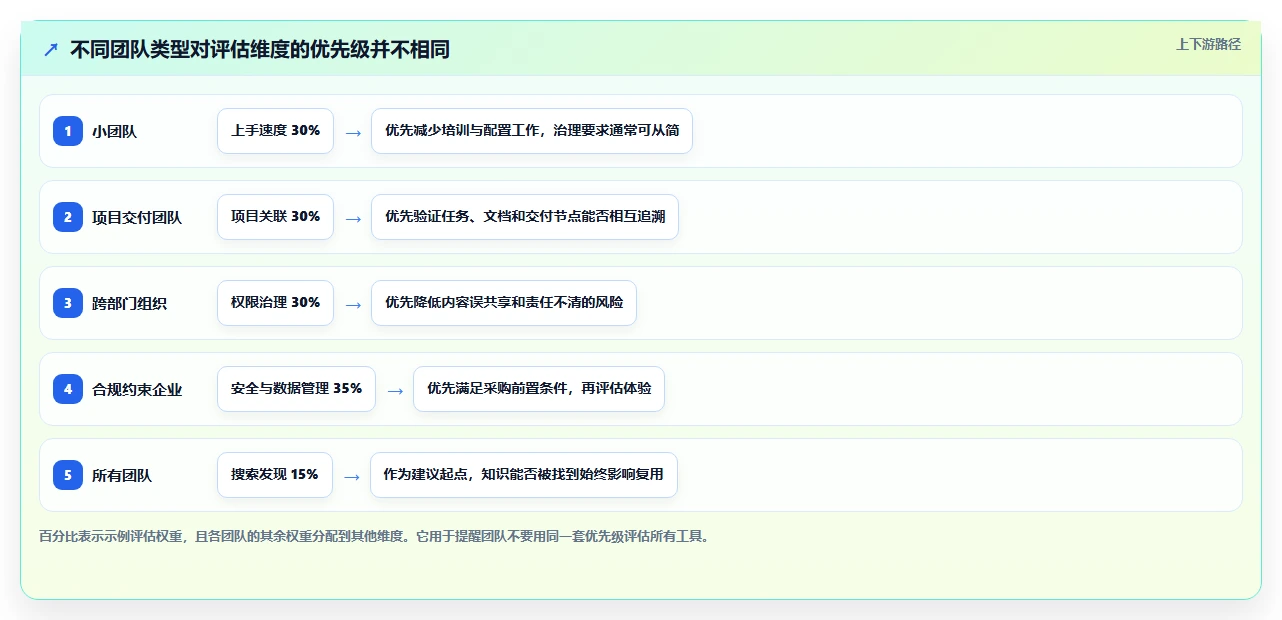The height and width of the screenshot is (620, 1282).
Task: Click the diagonal arrow icon beside the title
Action: 50,49
